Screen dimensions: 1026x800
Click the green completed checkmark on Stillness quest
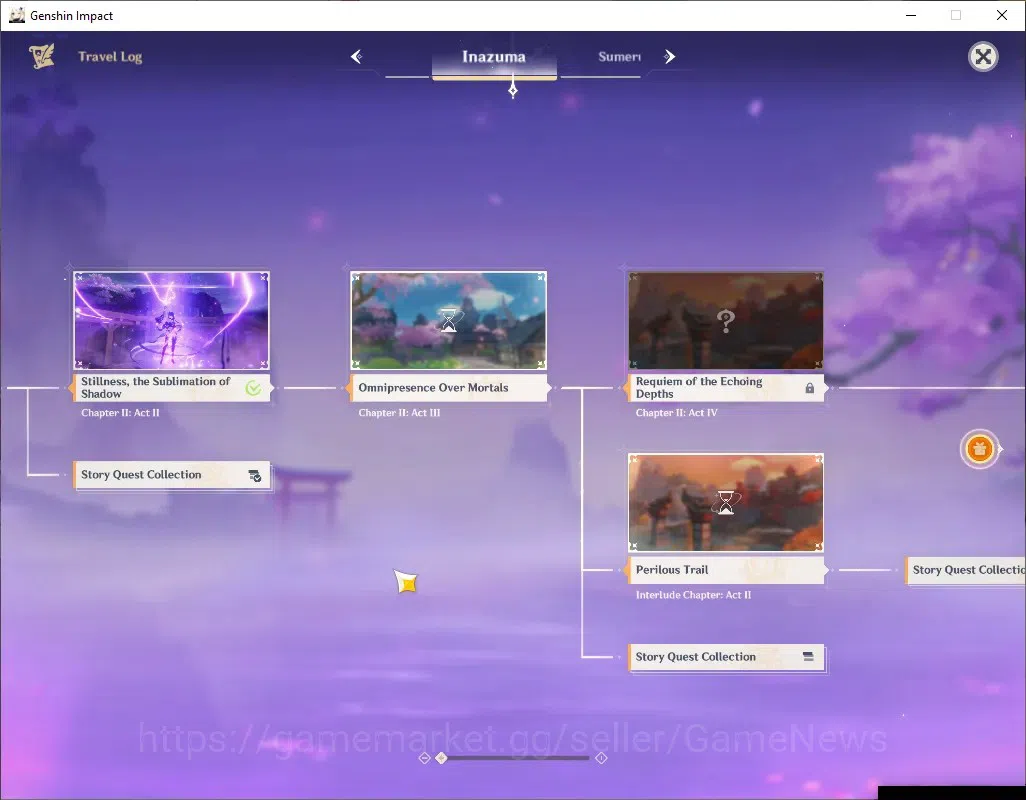pyautogui.click(x=253, y=388)
